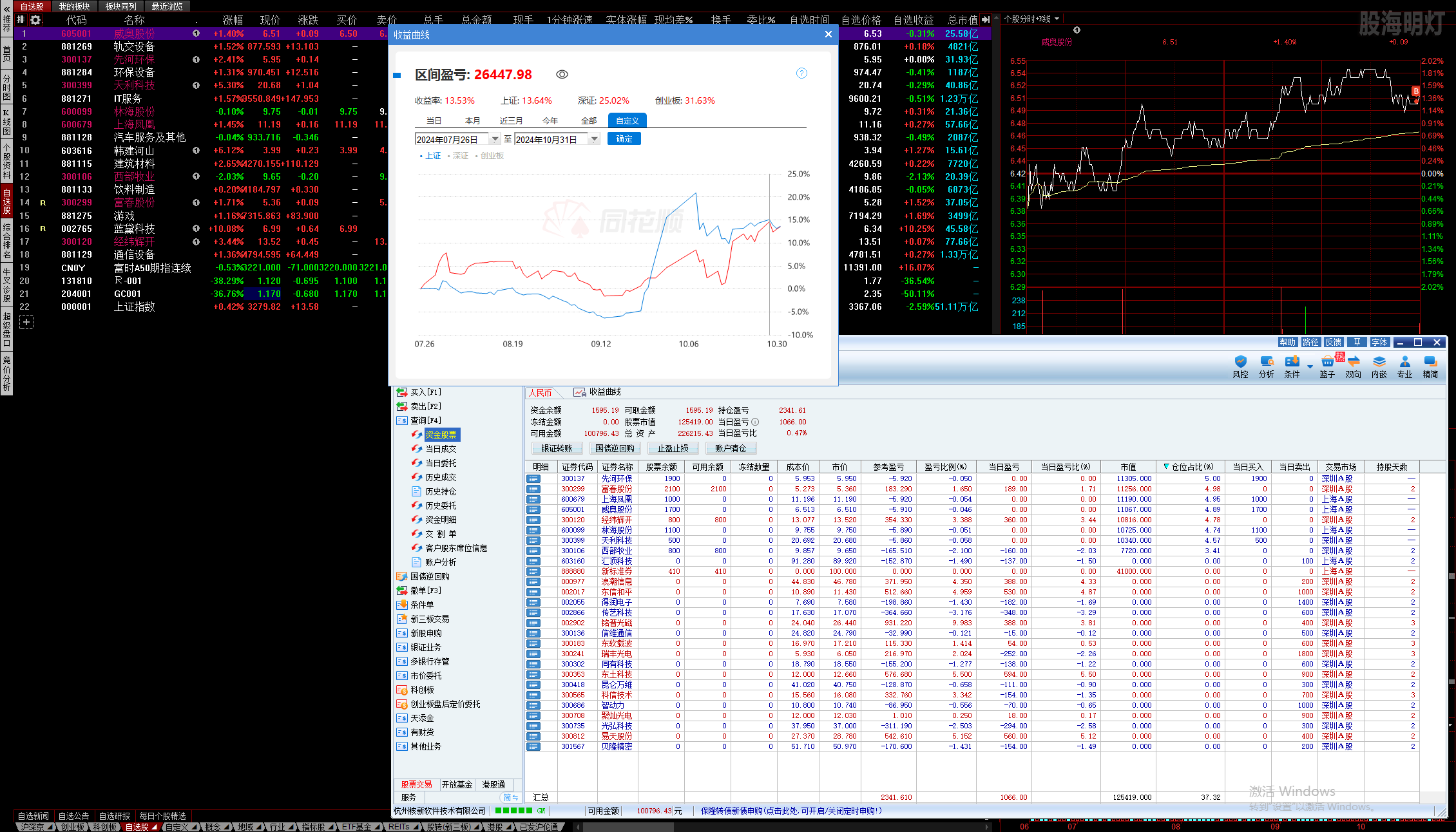Click the 帮助 help button
1456x832 pixels.
coord(1287,342)
